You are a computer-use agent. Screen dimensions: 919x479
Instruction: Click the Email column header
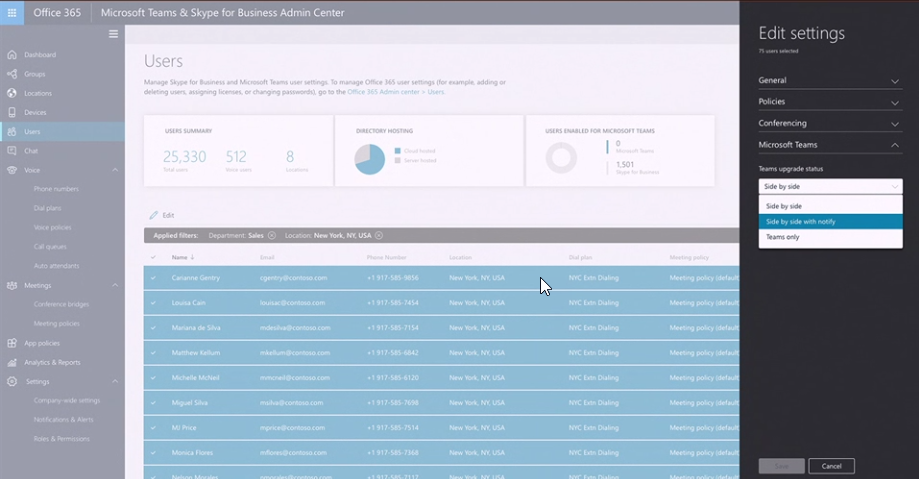[267, 257]
